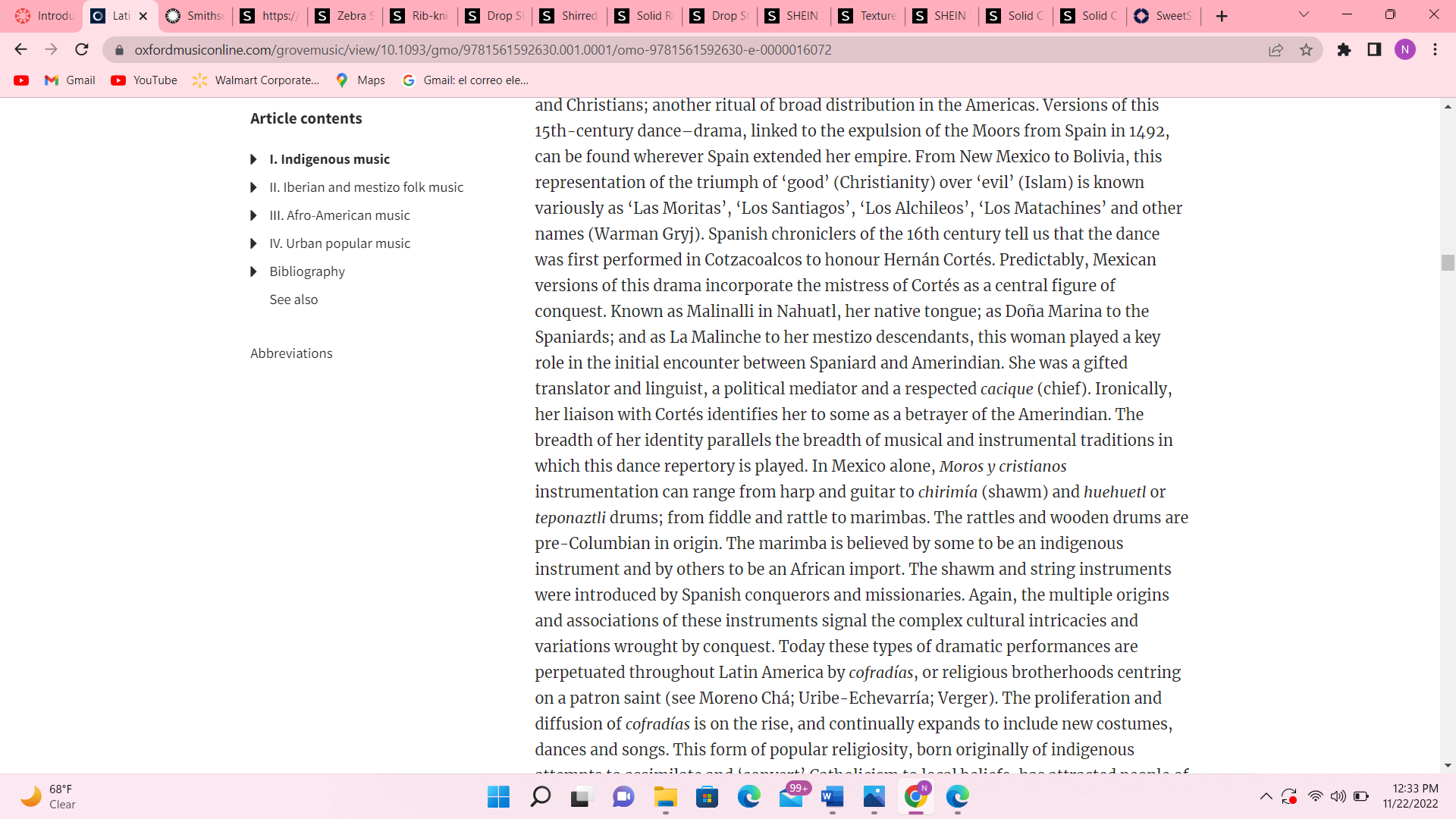Bookmark this page with the star icon
This screenshot has width=1456, height=819.
[1306, 50]
